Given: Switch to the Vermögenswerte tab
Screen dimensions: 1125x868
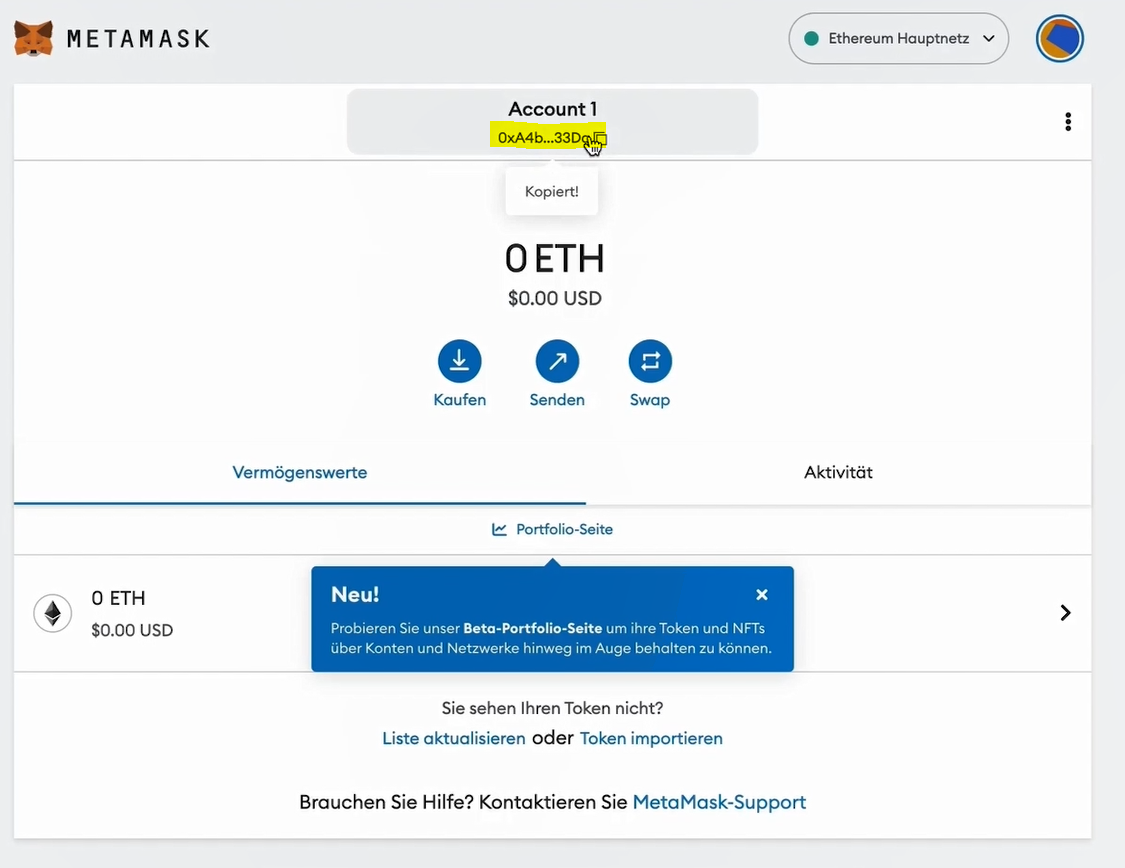Looking at the screenshot, I should (x=300, y=473).
